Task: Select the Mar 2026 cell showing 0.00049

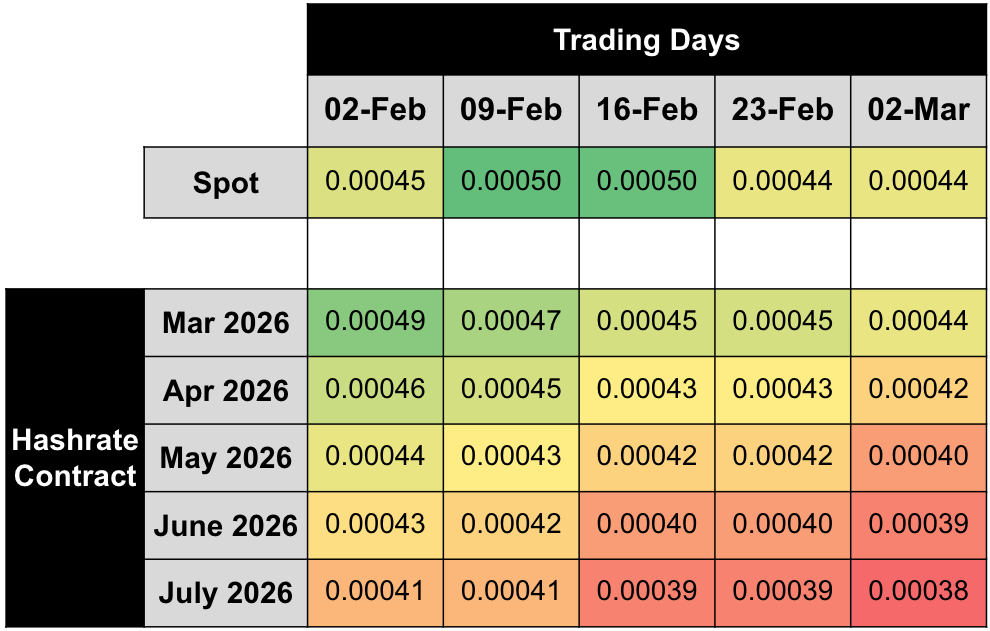Action: (x=375, y=321)
